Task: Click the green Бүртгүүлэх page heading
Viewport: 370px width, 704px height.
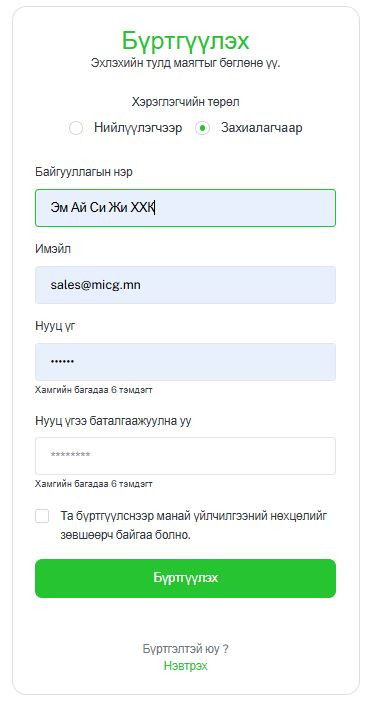Action: [x=185, y=41]
